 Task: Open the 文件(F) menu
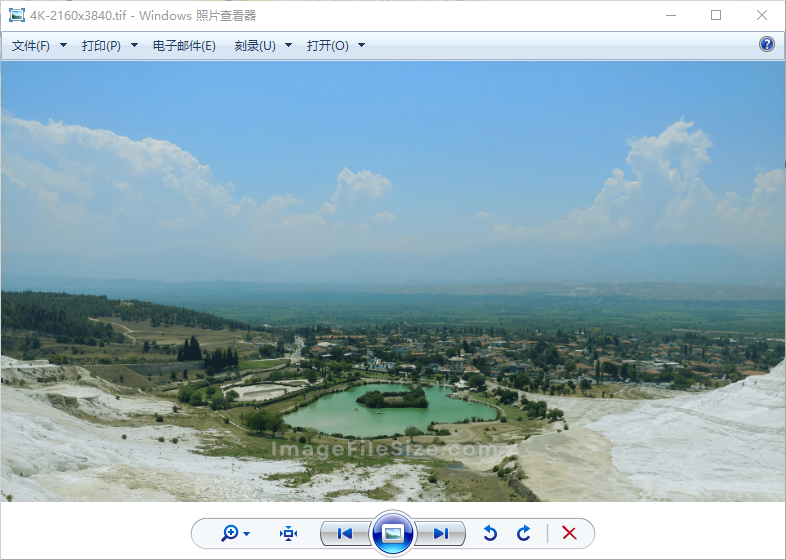(39, 46)
